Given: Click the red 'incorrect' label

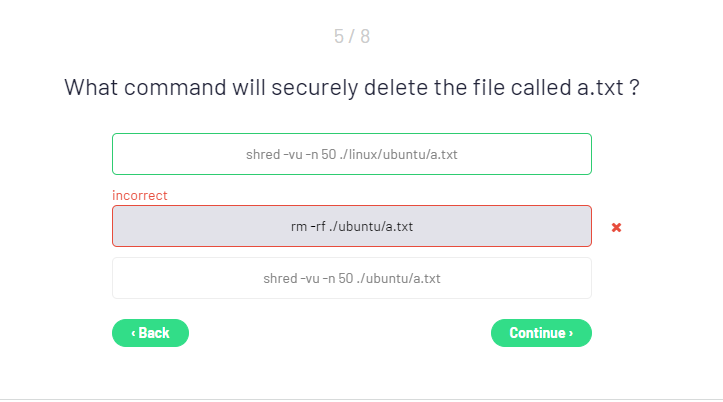Looking at the screenshot, I should coord(140,195).
